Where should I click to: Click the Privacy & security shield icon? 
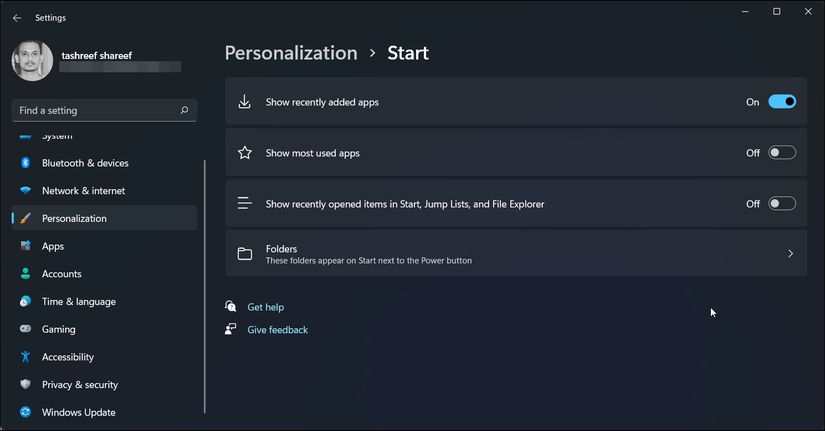click(x=25, y=385)
